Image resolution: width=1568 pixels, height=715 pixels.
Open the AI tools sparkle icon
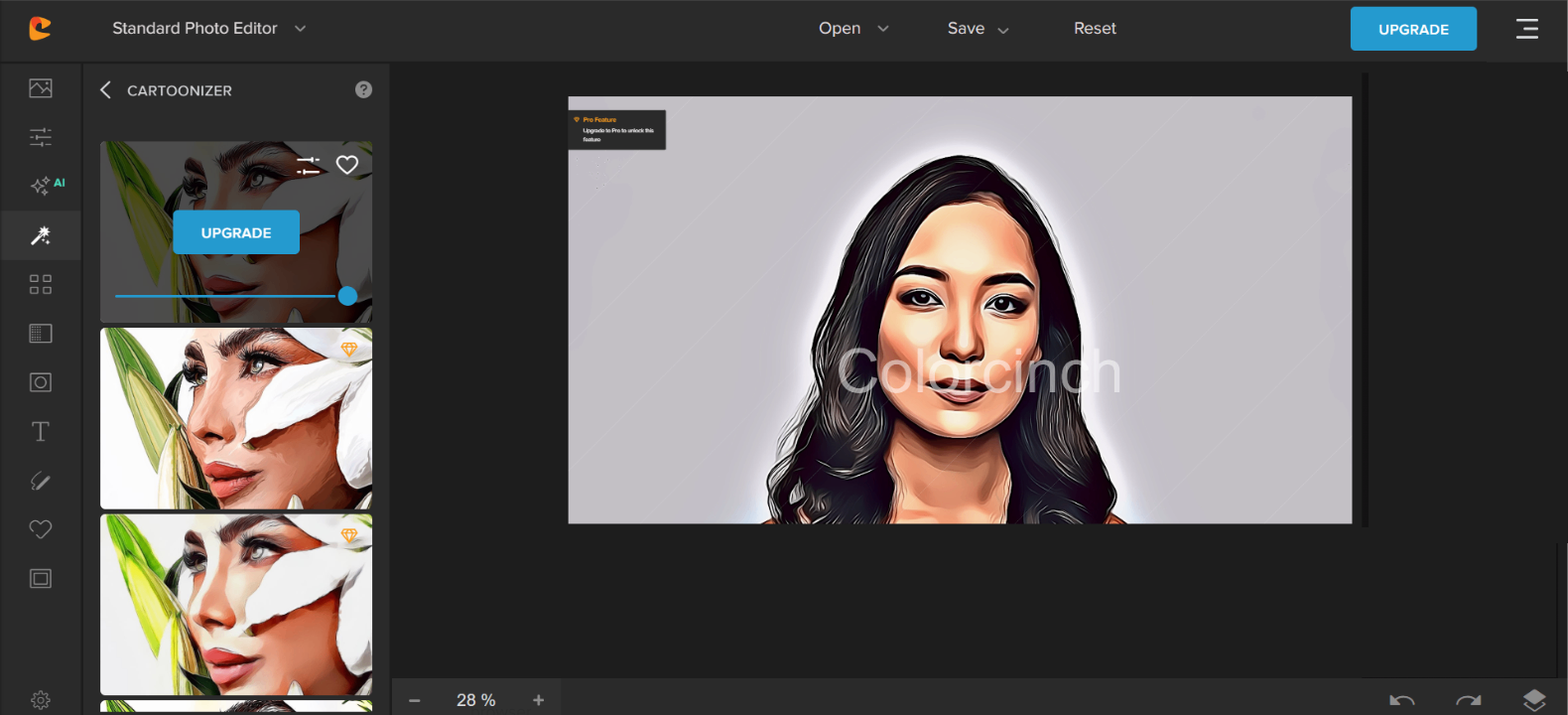pyautogui.click(x=46, y=186)
